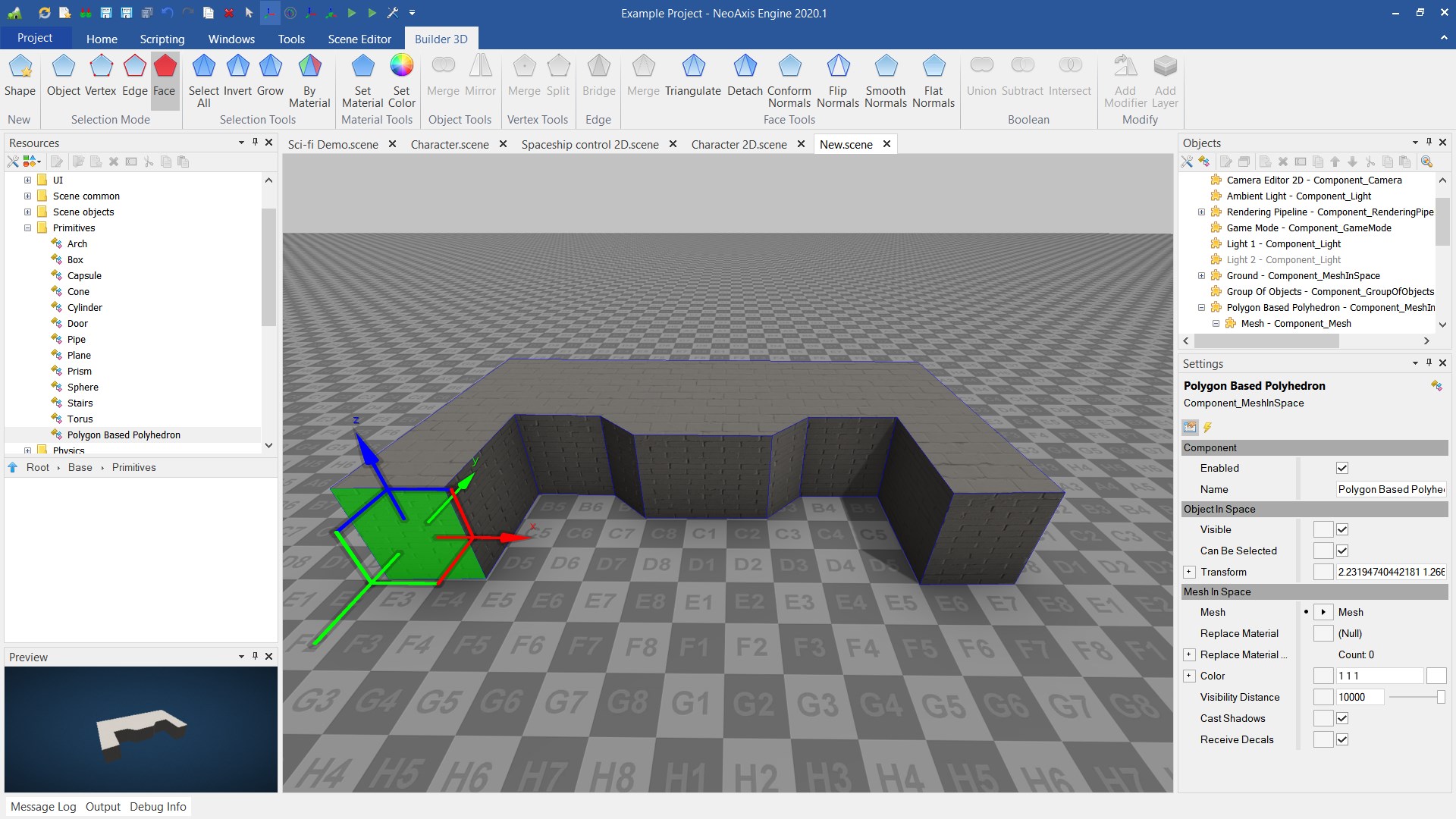Open the Message Log panel
1456x819 pixels.
43,807
